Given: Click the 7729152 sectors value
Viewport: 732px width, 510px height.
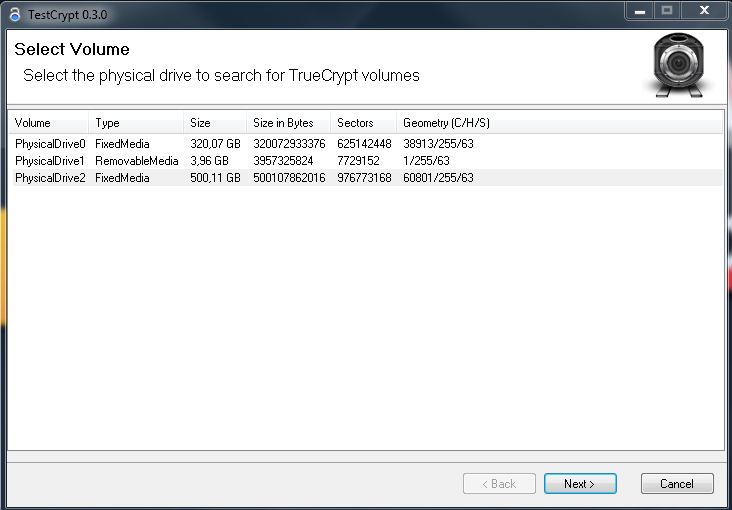Looking at the screenshot, I should [358, 161].
